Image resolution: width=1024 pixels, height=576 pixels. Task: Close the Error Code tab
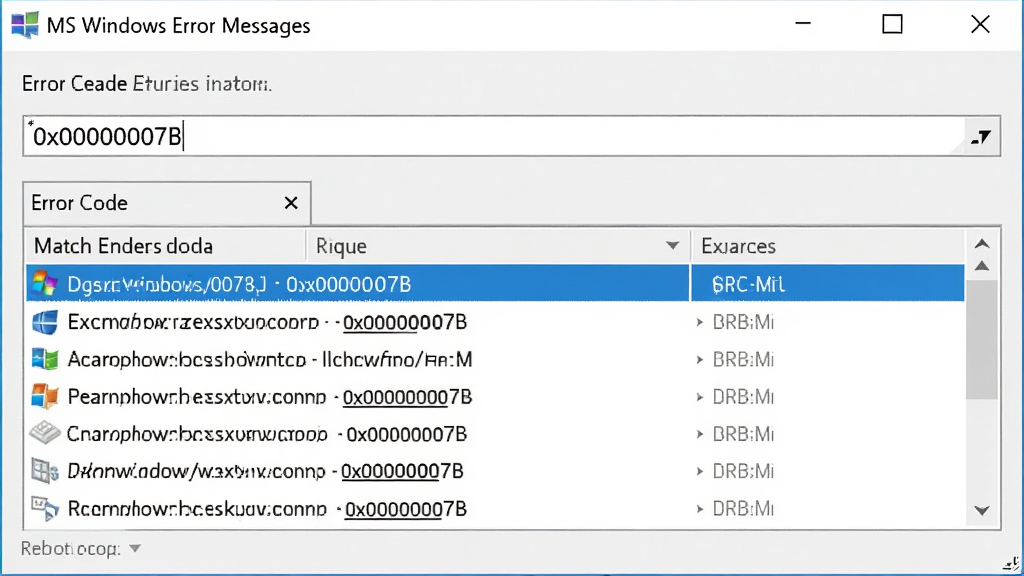[291, 203]
